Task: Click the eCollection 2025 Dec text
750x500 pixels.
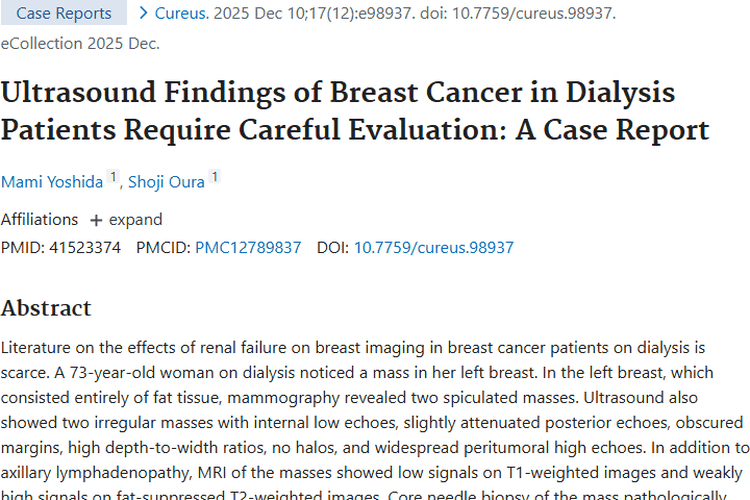Action: click(80, 43)
